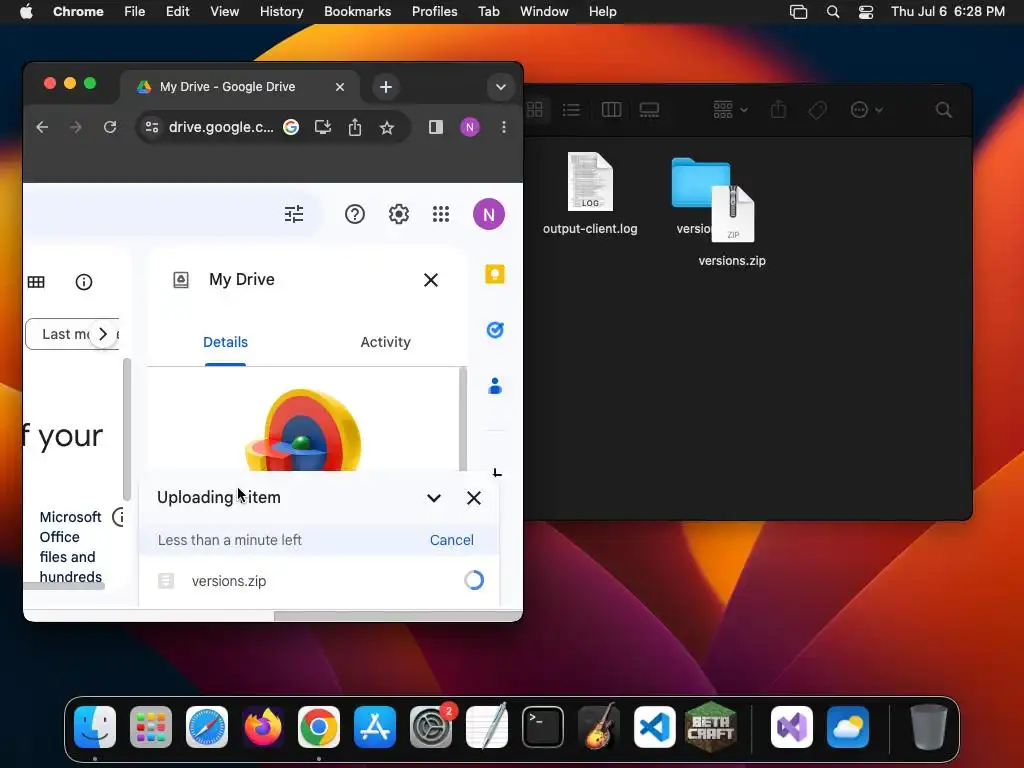Close the My Drive details panel
This screenshot has height=768, width=1024.
pyautogui.click(x=431, y=280)
